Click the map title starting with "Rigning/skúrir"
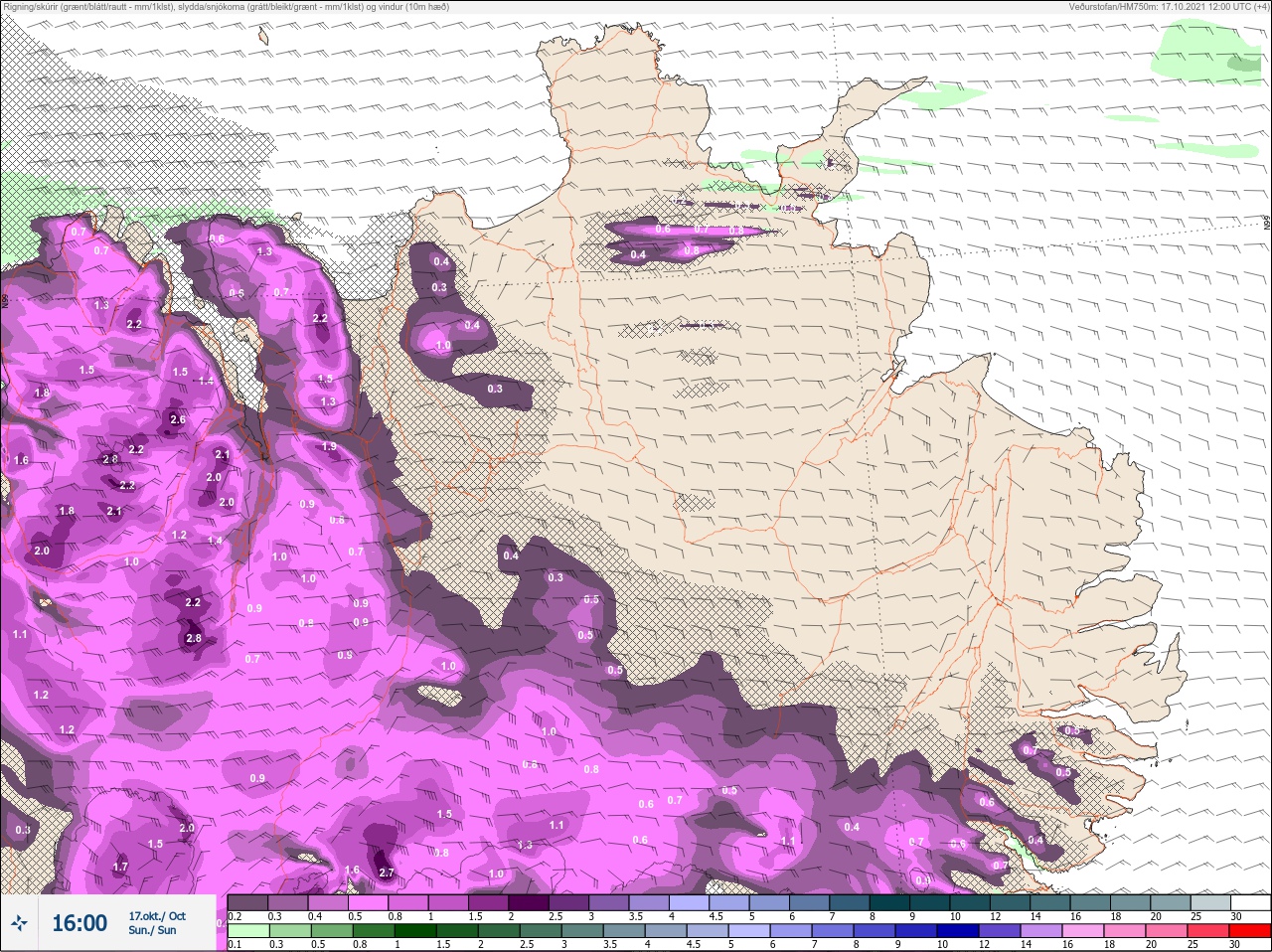The height and width of the screenshot is (952, 1272). pyautogui.click(x=225, y=6)
